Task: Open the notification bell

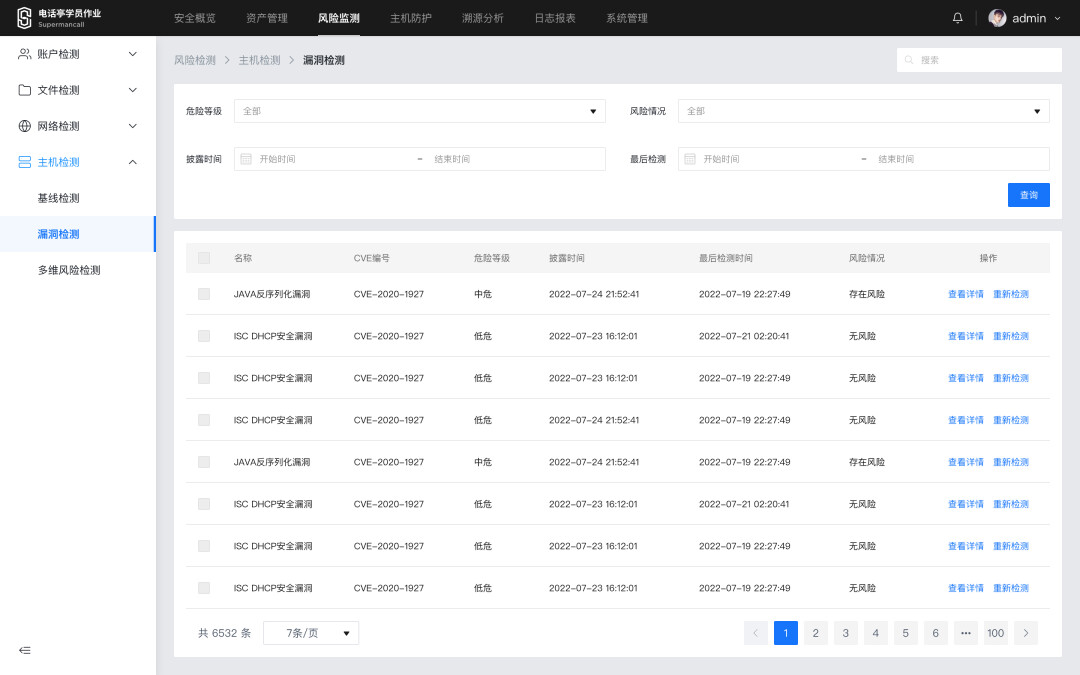Action: coord(957,18)
